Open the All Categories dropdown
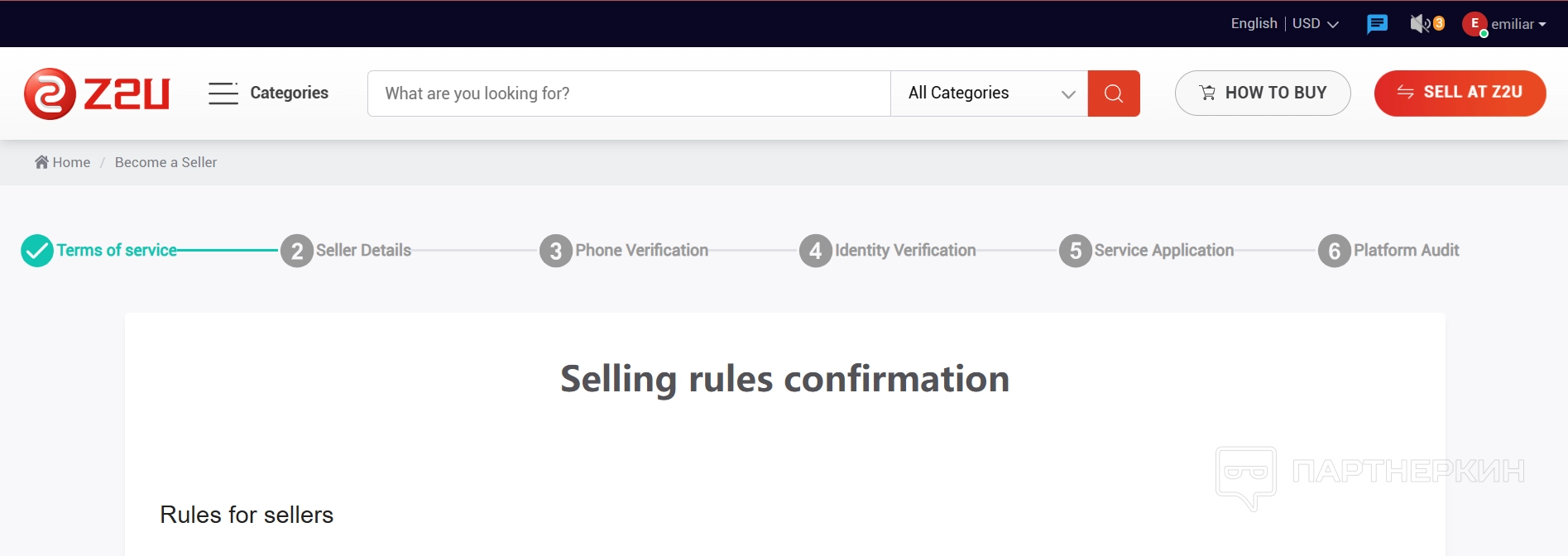The height and width of the screenshot is (556, 1568). pyautogui.click(x=989, y=93)
